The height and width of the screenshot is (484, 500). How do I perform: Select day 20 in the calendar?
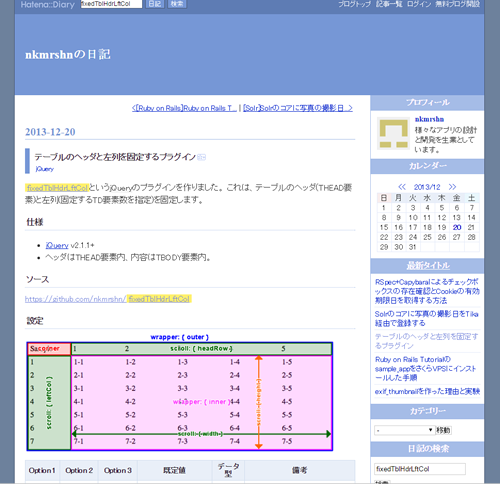(x=457, y=227)
